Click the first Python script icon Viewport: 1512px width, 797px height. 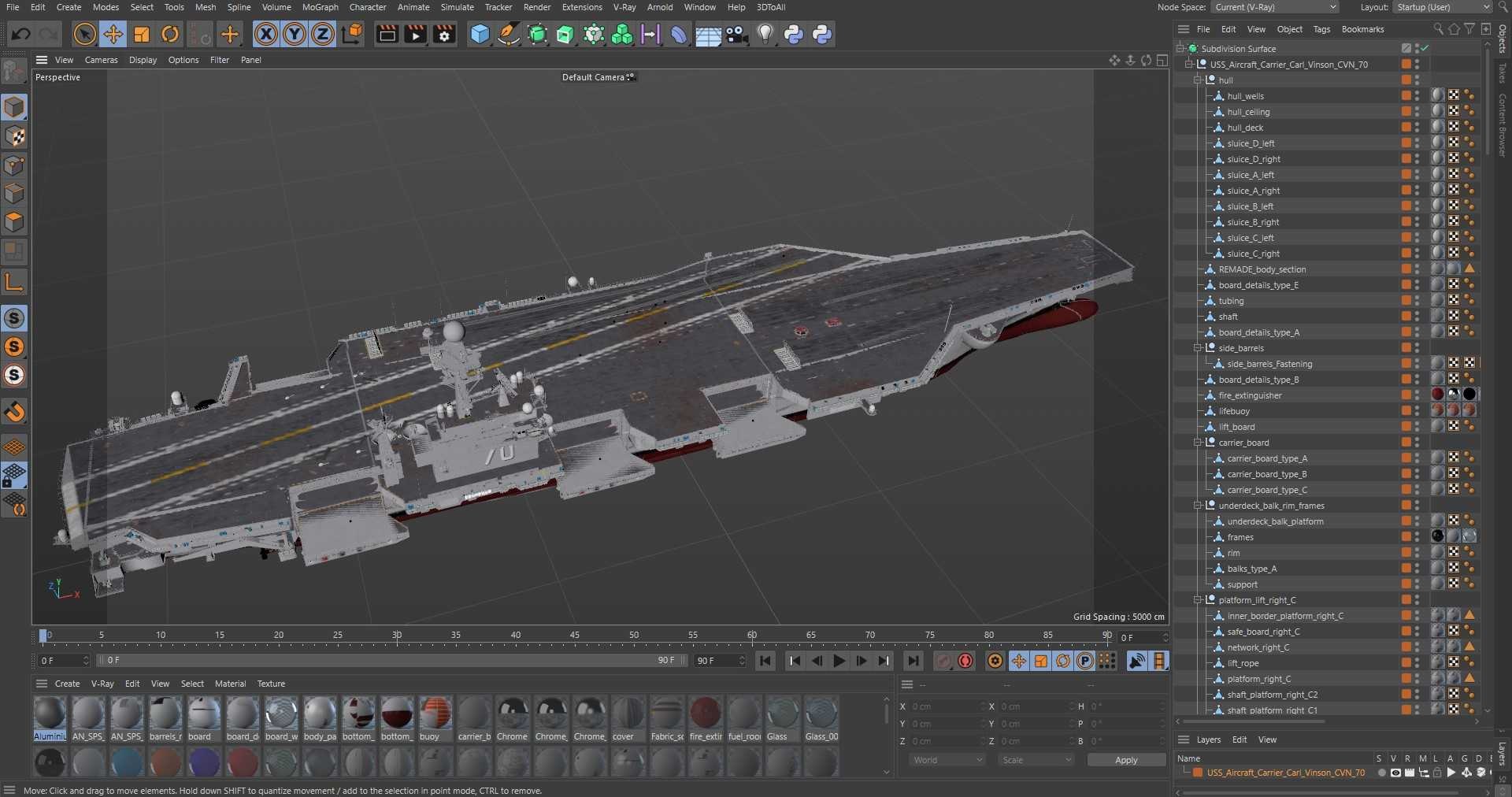(x=794, y=34)
